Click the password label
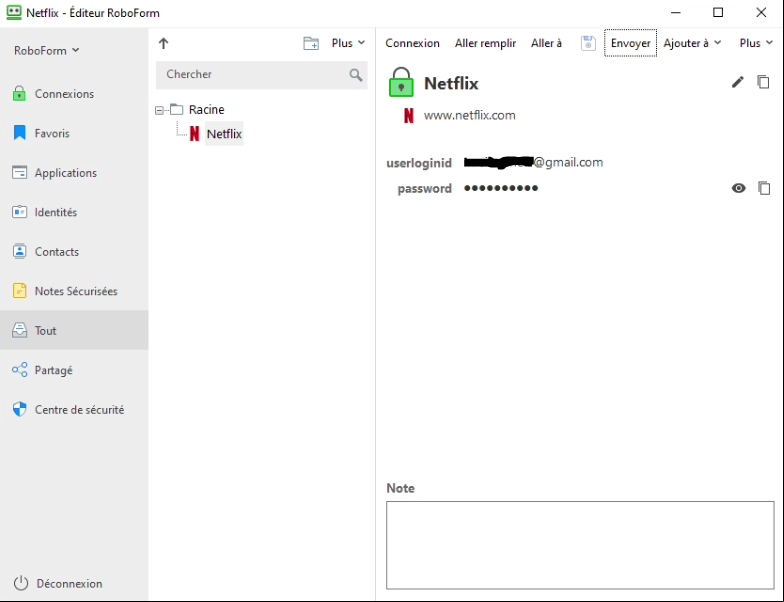Viewport: 784px width, 602px height. [x=424, y=188]
